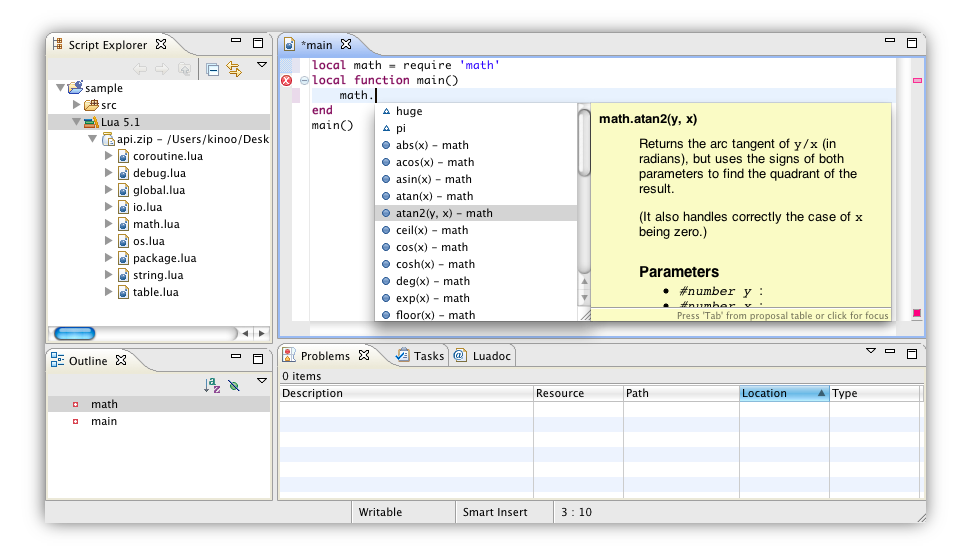Click the Up level icon in Script Explorer
This screenshot has height=554, width=970.
(x=184, y=69)
